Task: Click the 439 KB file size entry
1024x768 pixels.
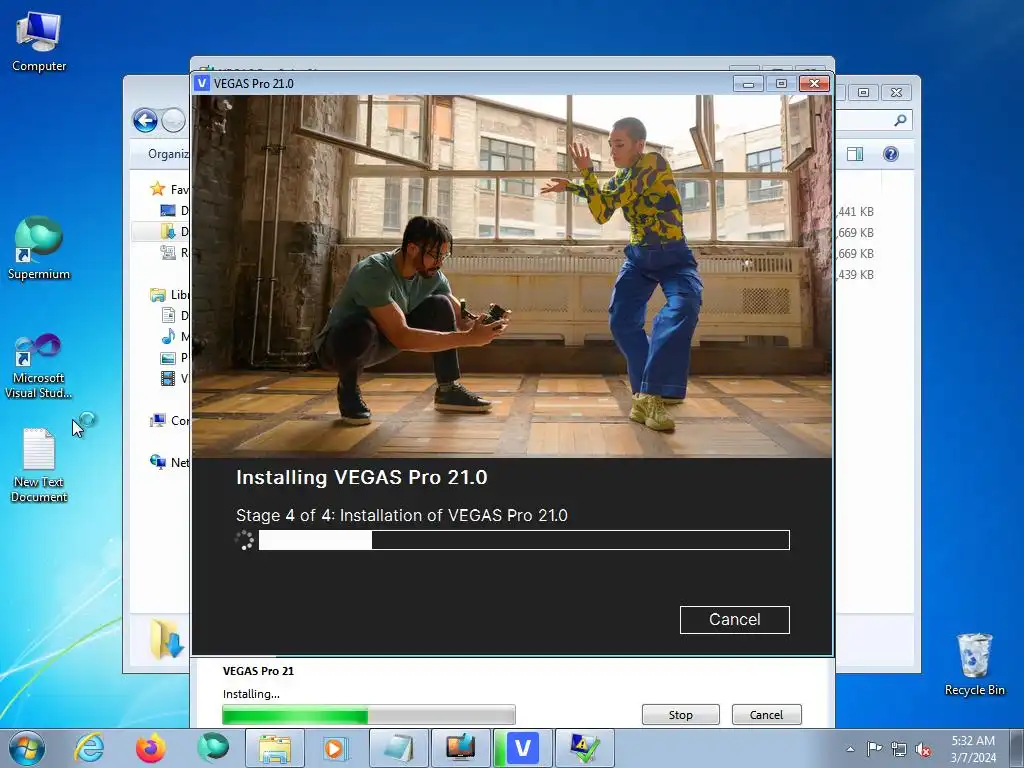Action: coord(855,274)
